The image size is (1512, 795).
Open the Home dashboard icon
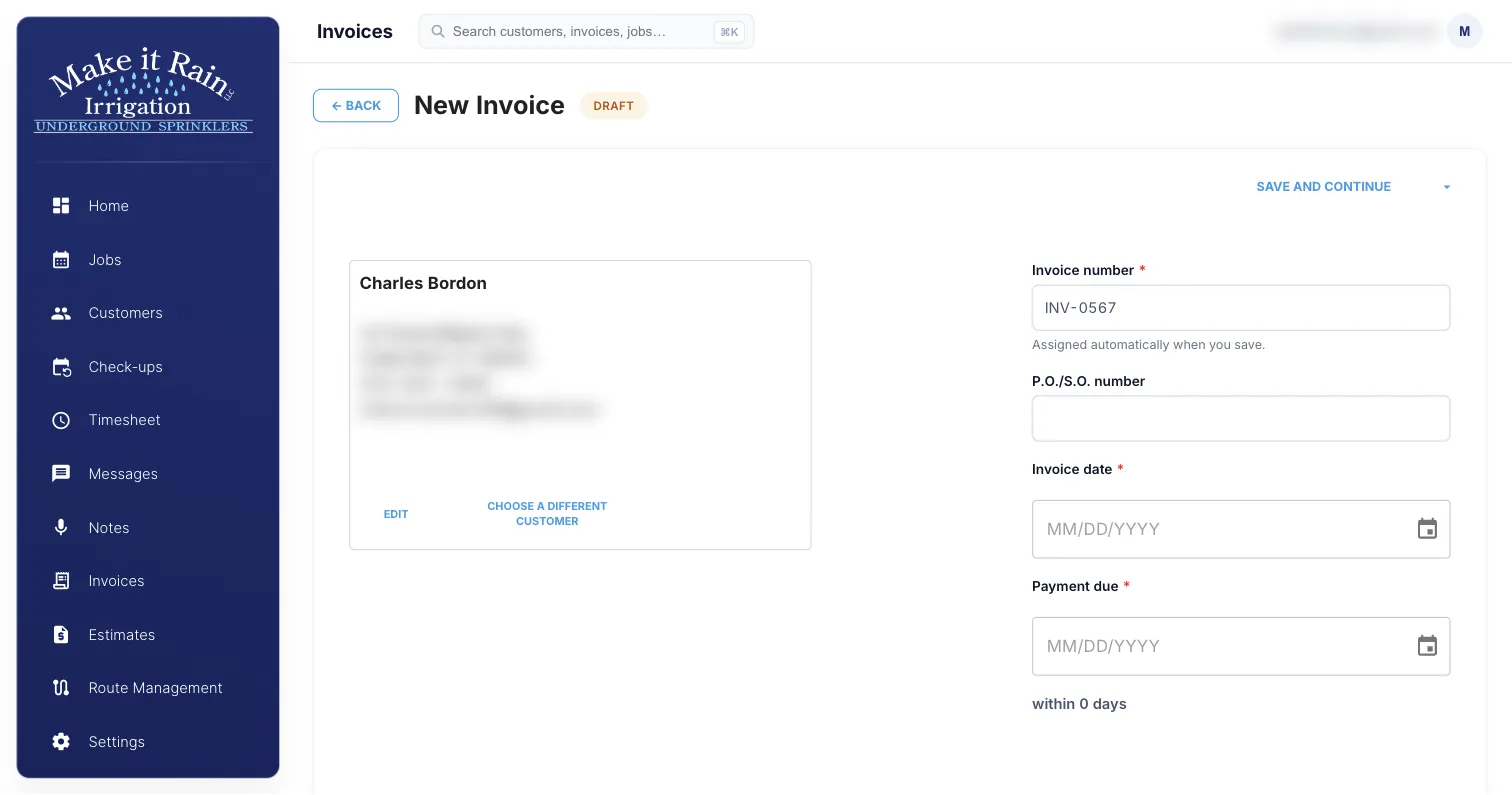[61, 206]
